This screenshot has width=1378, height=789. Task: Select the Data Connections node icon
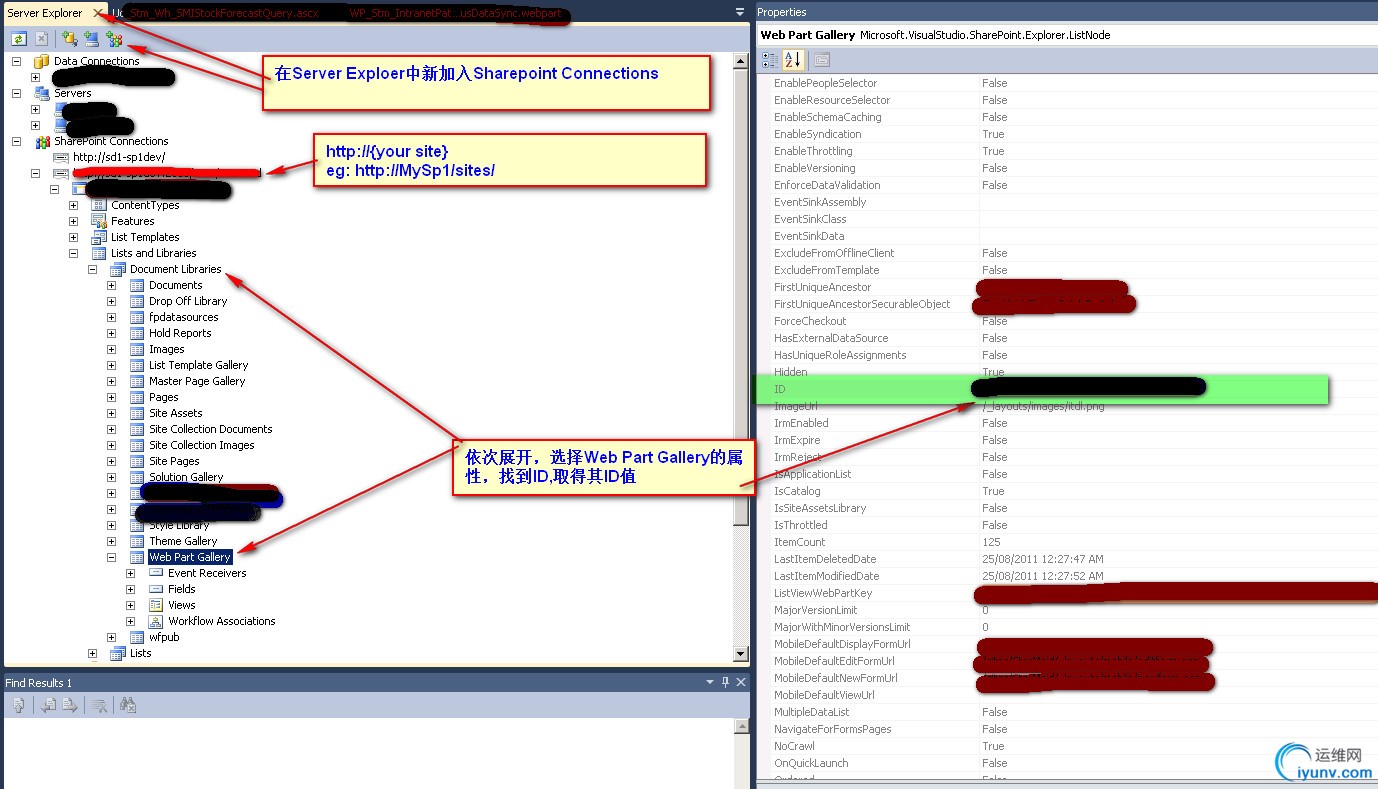tap(42, 61)
